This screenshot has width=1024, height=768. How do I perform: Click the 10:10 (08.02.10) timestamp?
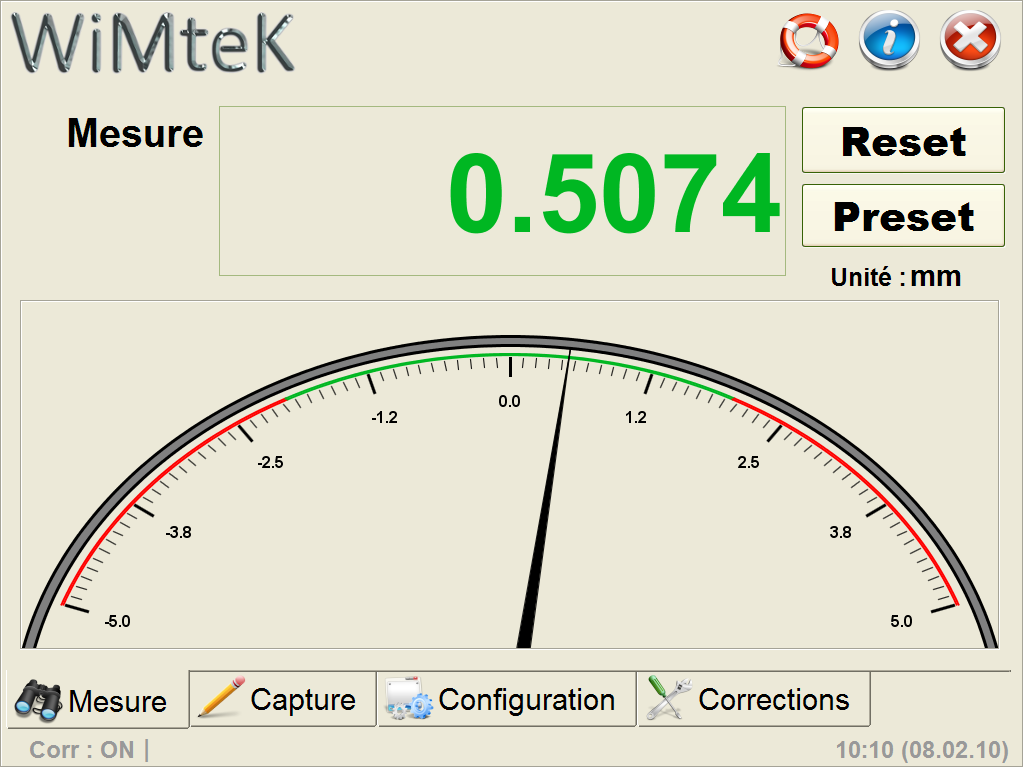(x=922, y=750)
